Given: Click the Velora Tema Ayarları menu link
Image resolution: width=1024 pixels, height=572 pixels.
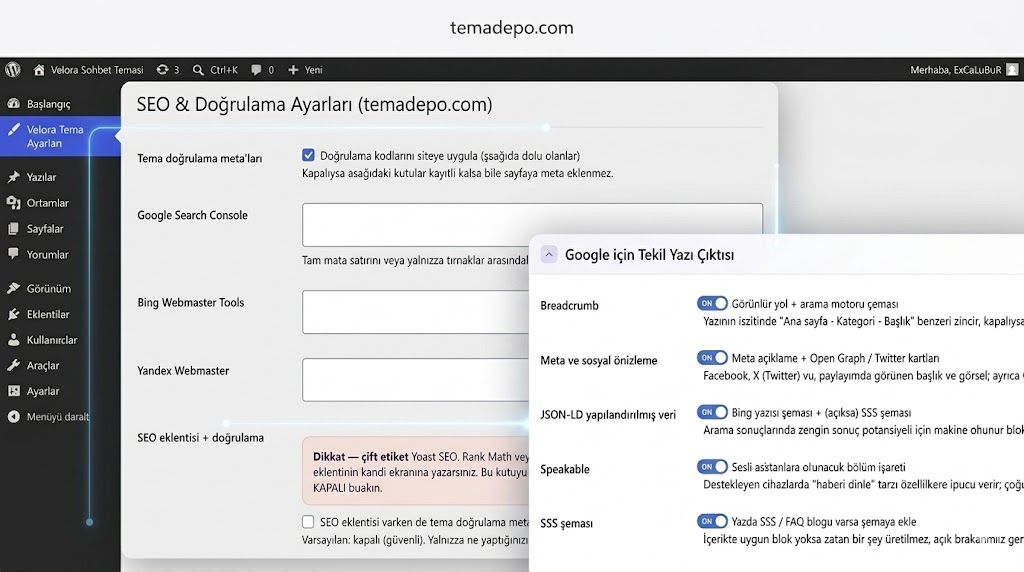Looking at the screenshot, I should (x=55, y=136).
